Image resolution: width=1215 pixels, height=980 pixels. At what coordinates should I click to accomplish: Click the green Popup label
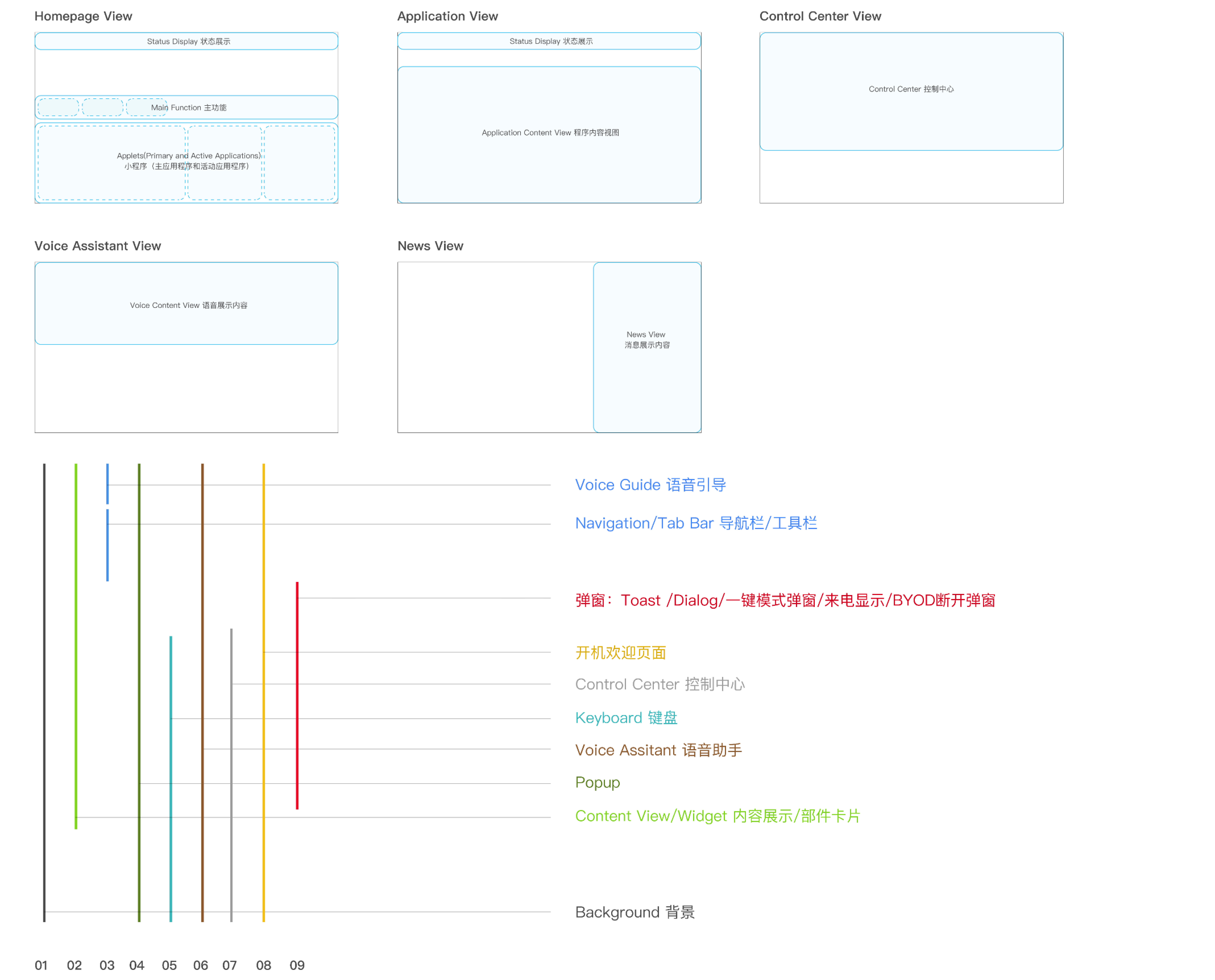click(598, 783)
